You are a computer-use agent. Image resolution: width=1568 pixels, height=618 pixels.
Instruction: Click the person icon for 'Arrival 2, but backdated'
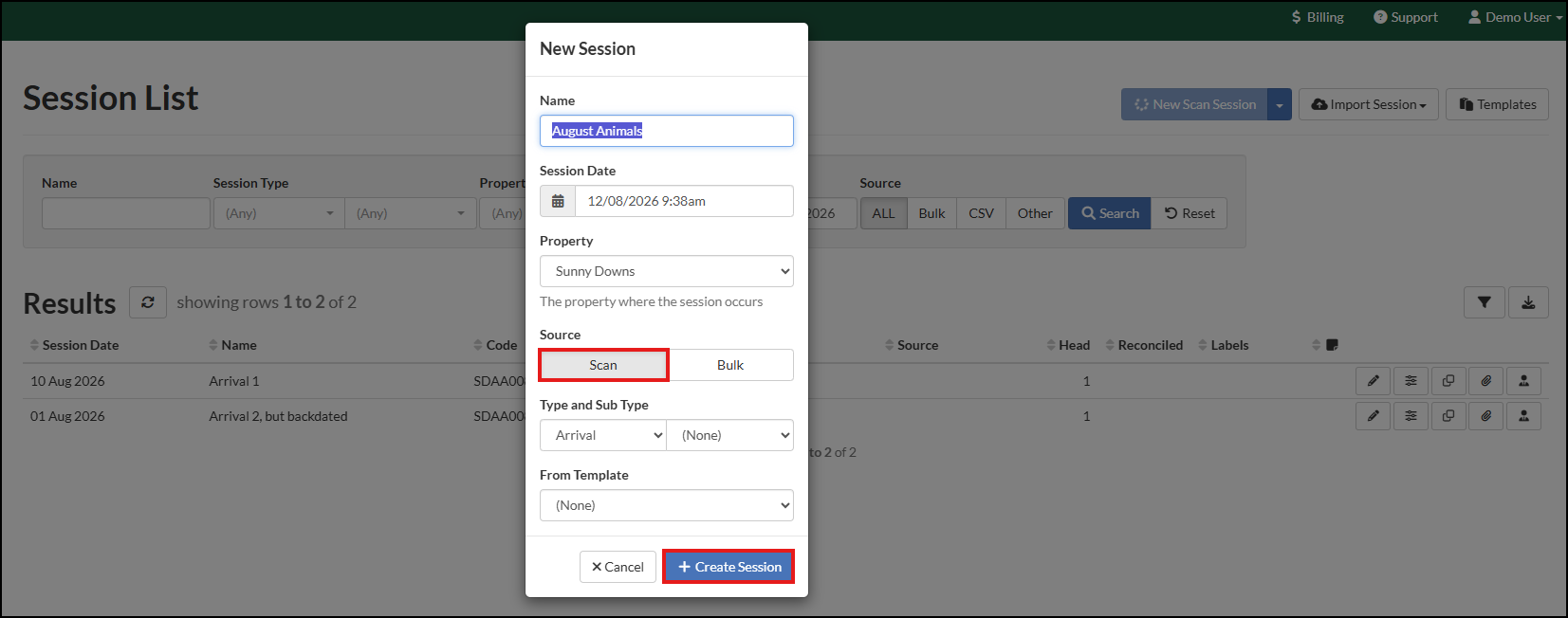(x=1523, y=416)
